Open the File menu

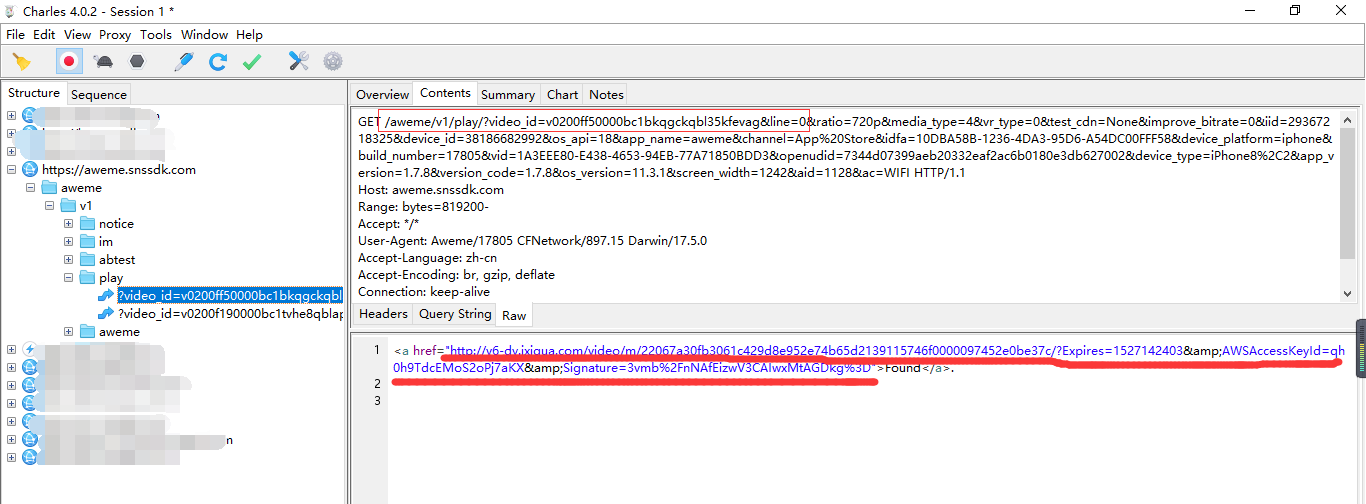coord(15,34)
